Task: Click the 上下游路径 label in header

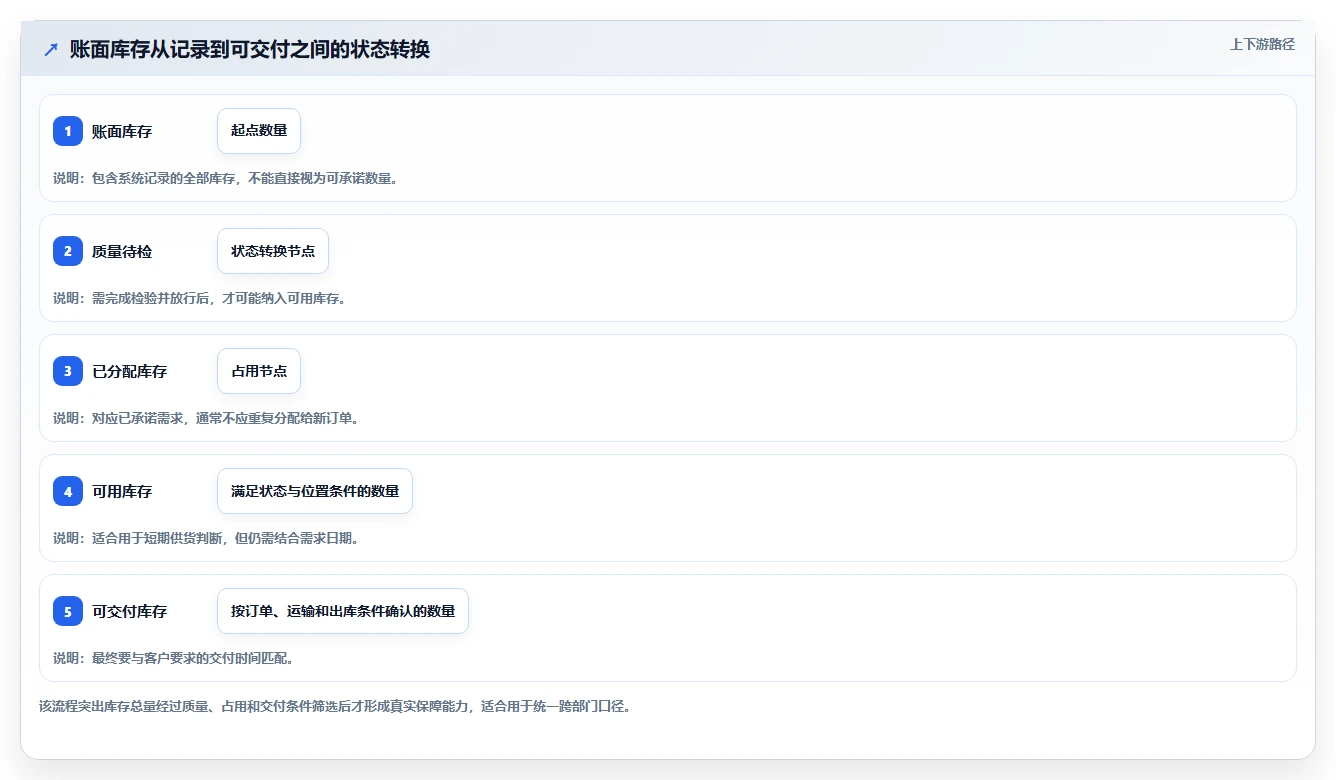Action: [x=1262, y=44]
